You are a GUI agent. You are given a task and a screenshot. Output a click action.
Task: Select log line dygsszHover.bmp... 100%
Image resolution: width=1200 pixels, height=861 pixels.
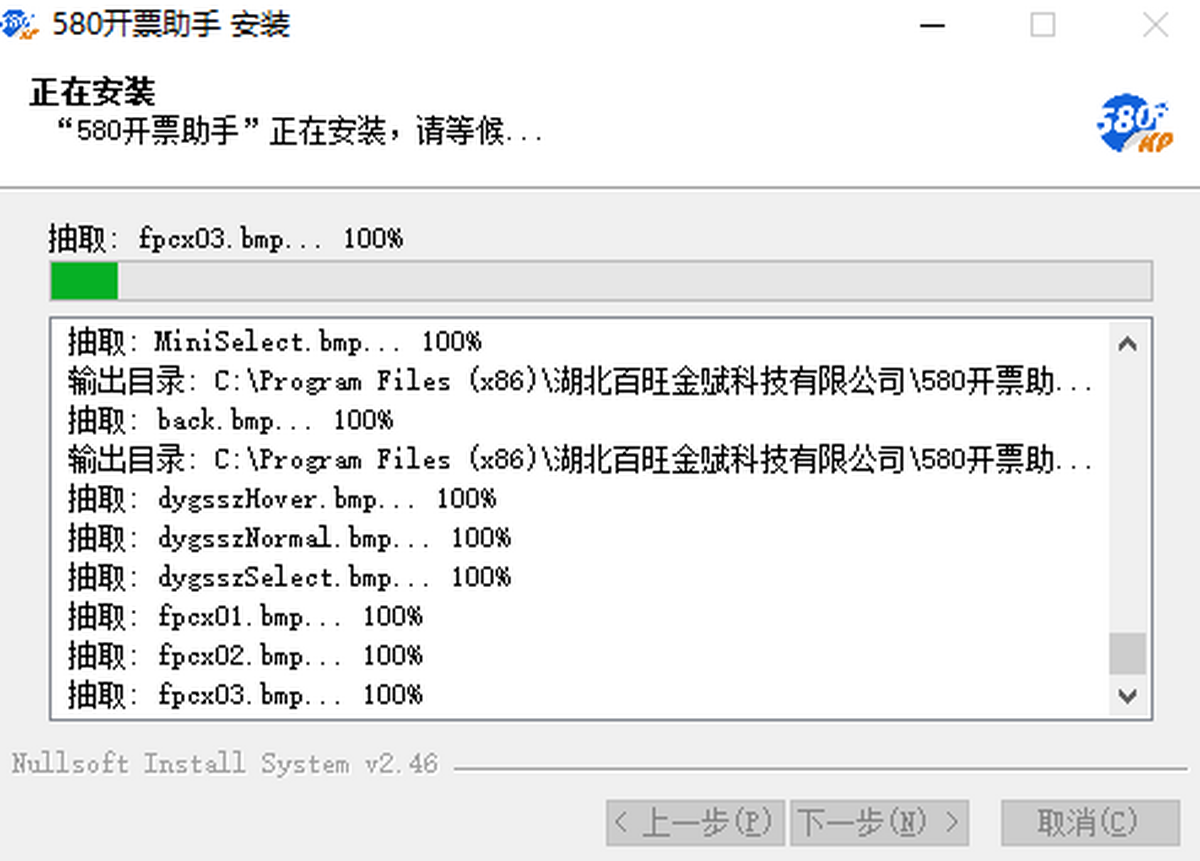click(282, 498)
